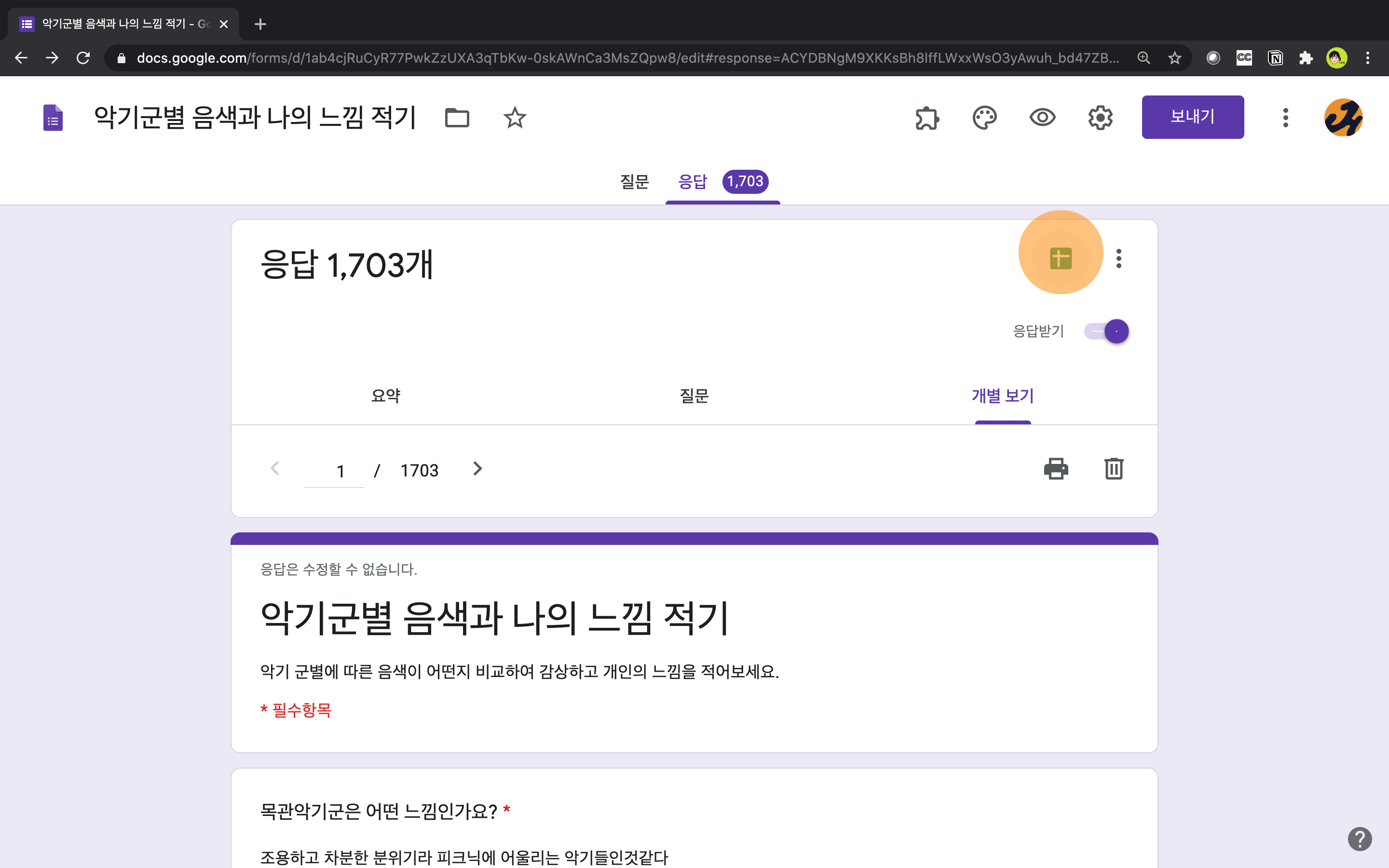Switch to the 요약 summary tab
This screenshot has width=1389, height=868.
(386, 395)
